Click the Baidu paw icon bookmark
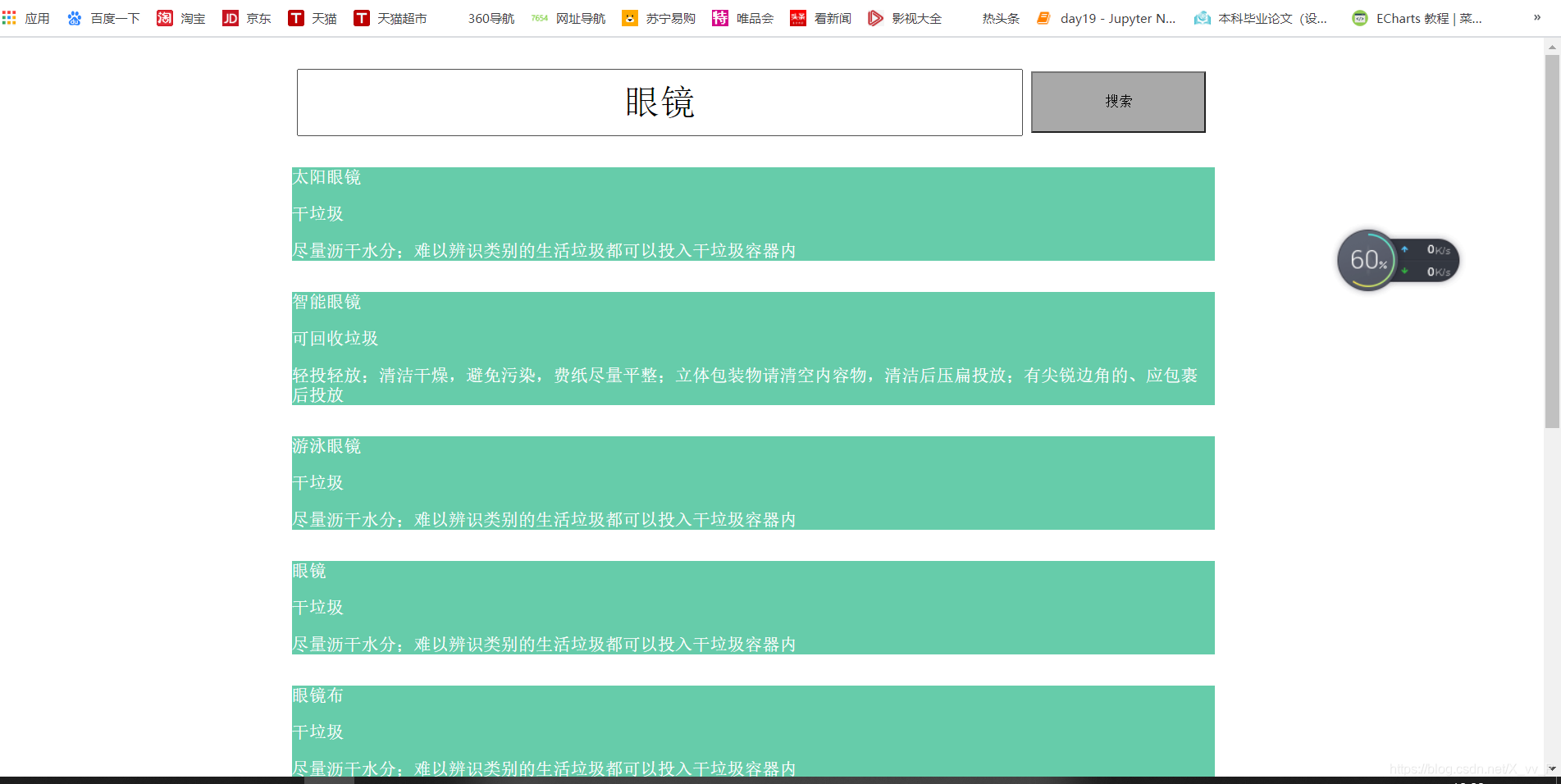This screenshot has width=1561, height=784. pos(75,18)
